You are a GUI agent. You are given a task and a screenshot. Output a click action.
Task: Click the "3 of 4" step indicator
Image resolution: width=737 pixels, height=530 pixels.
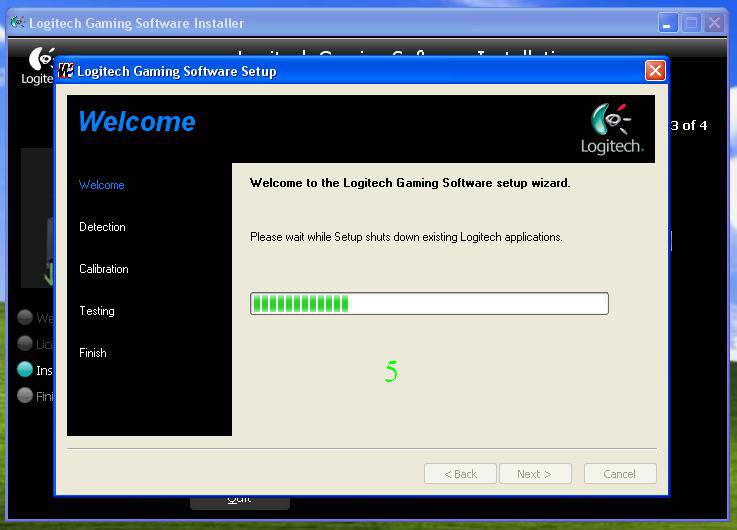(689, 125)
